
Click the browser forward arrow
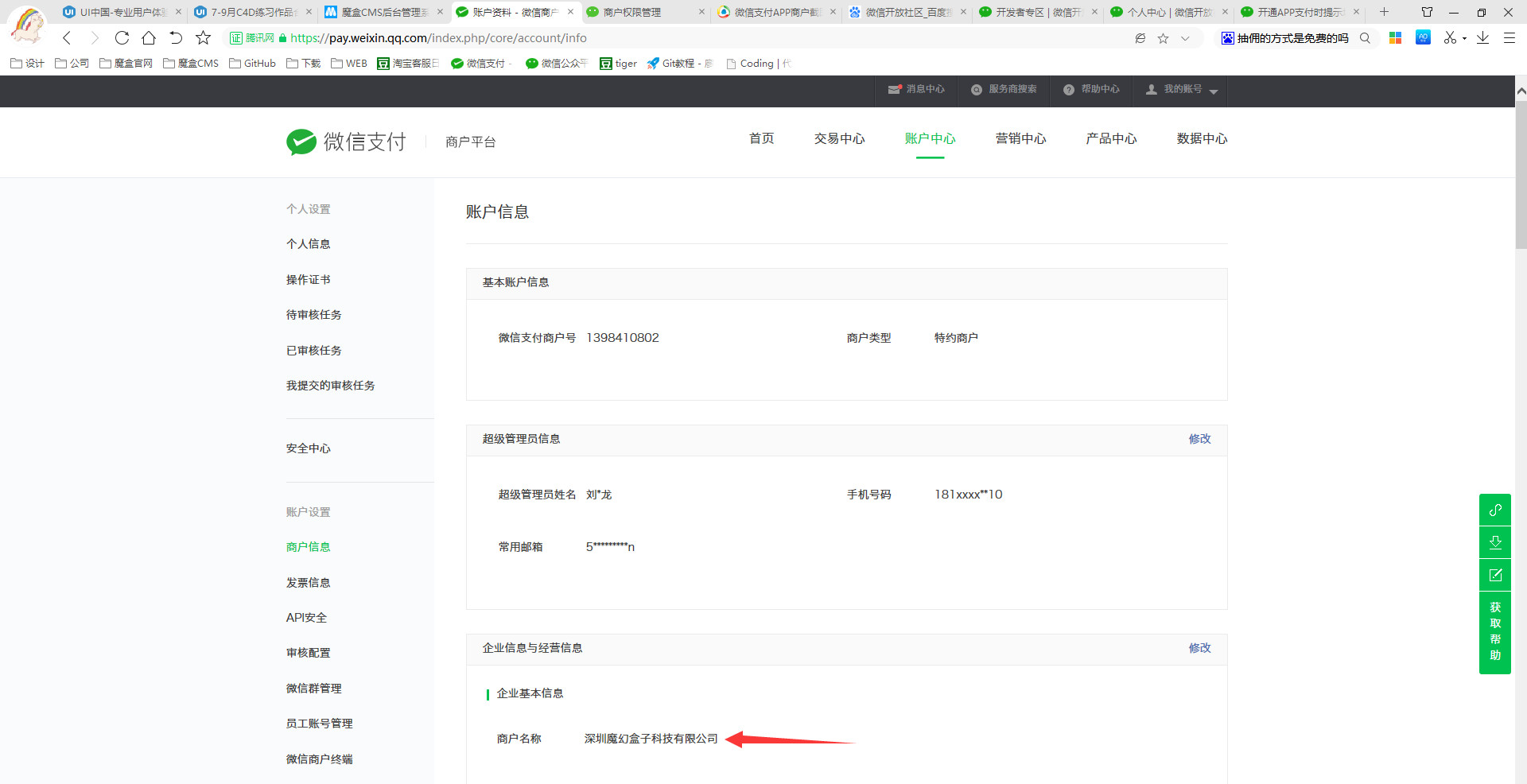95,37
